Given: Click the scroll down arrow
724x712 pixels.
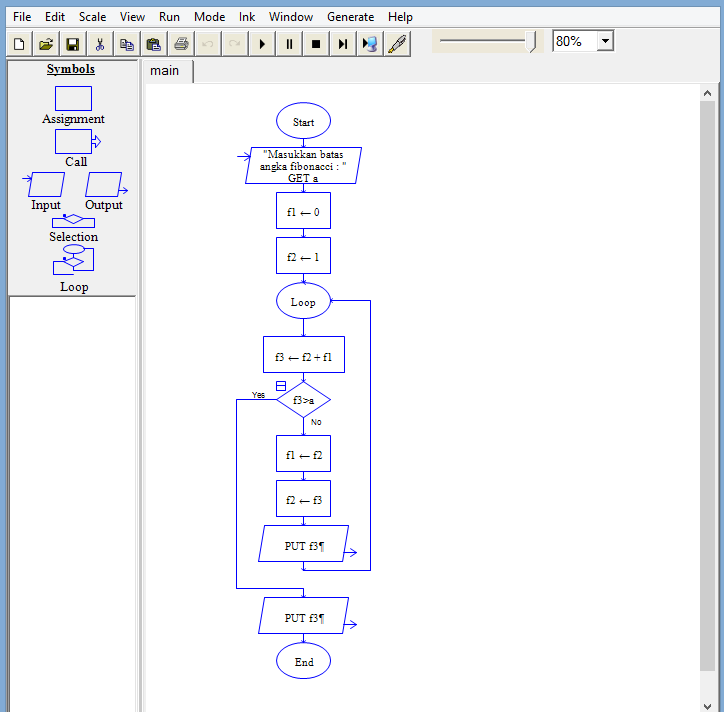Looking at the screenshot, I should tap(707, 706).
